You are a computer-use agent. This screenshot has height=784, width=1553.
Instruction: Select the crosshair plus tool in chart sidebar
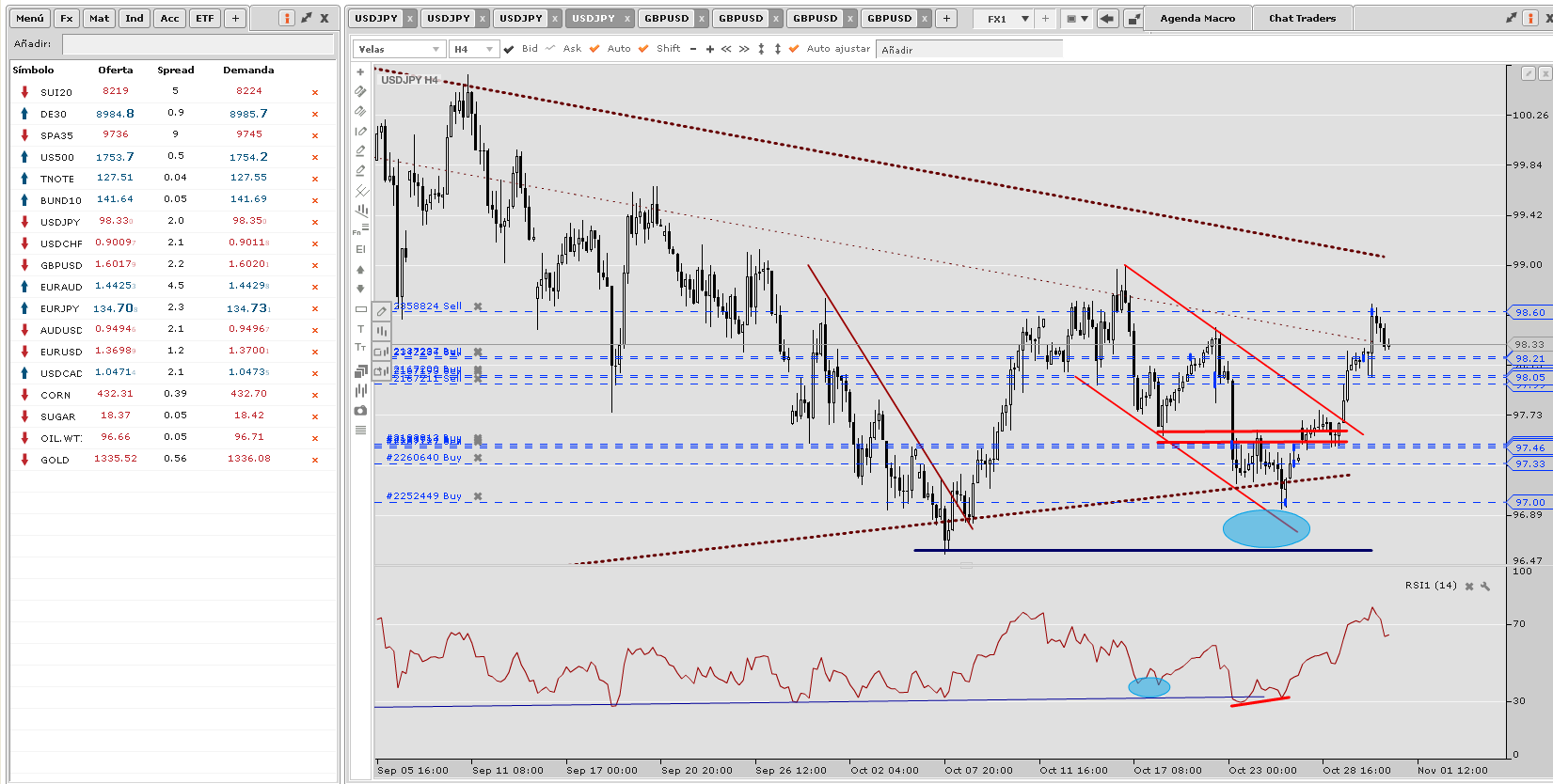[360, 71]
